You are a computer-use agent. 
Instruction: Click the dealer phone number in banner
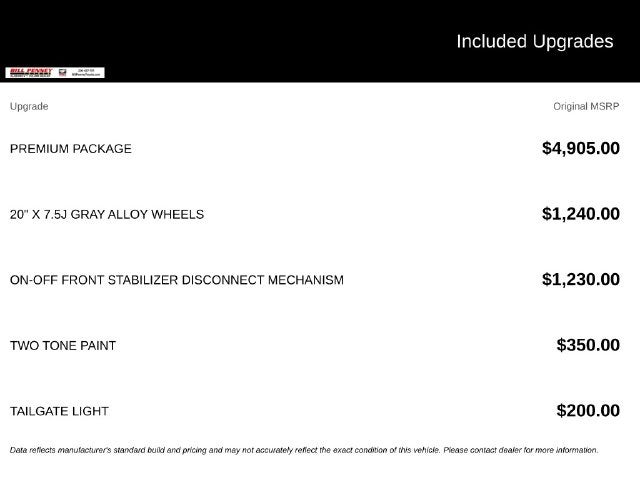pyautogui.click(x=86, y=71)
